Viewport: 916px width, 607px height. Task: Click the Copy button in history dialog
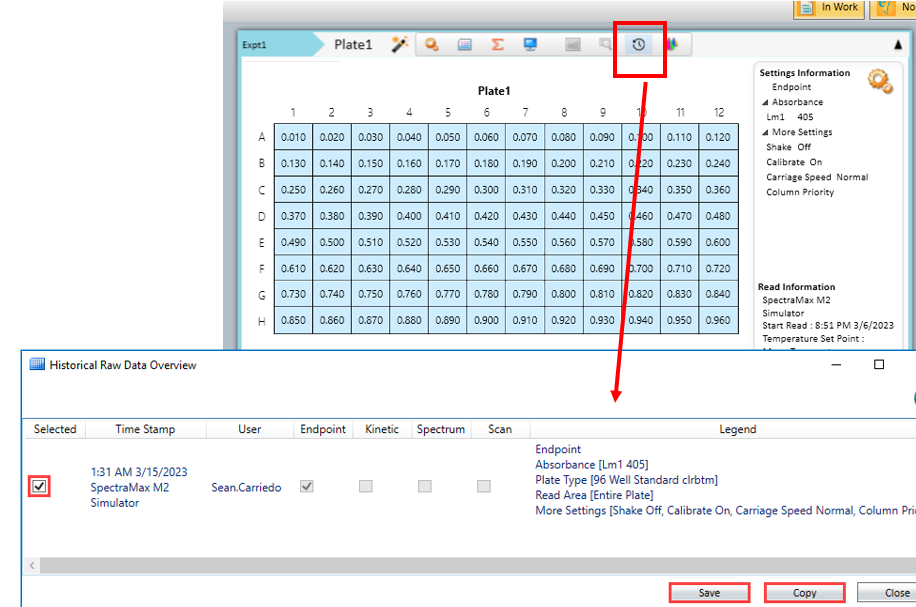point(804,592)
